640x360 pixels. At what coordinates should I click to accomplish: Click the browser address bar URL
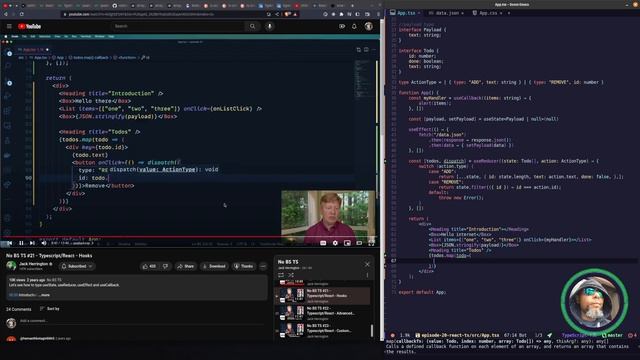point(141,14)
